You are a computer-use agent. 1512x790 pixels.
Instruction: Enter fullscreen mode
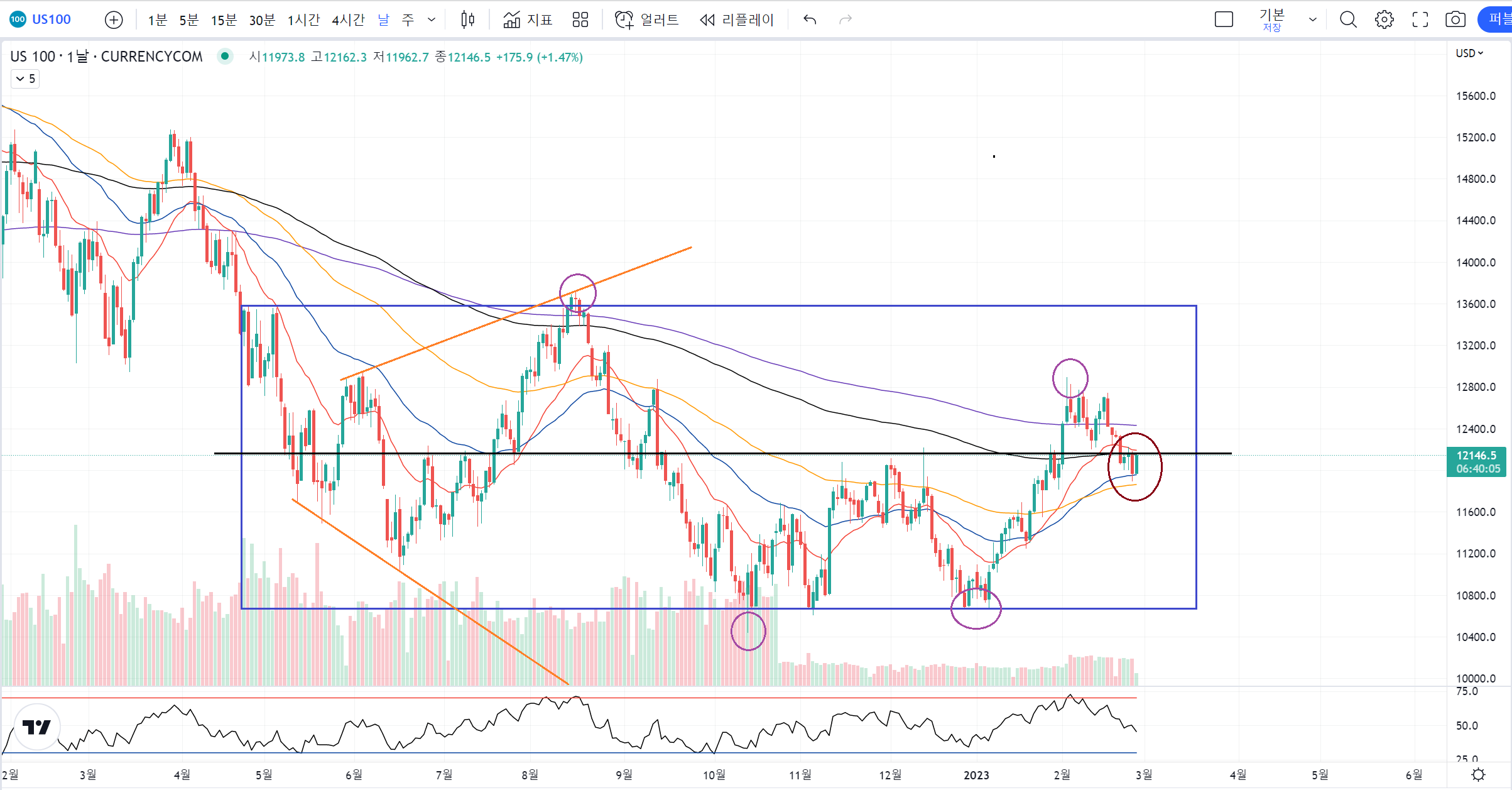(1420, 20)
